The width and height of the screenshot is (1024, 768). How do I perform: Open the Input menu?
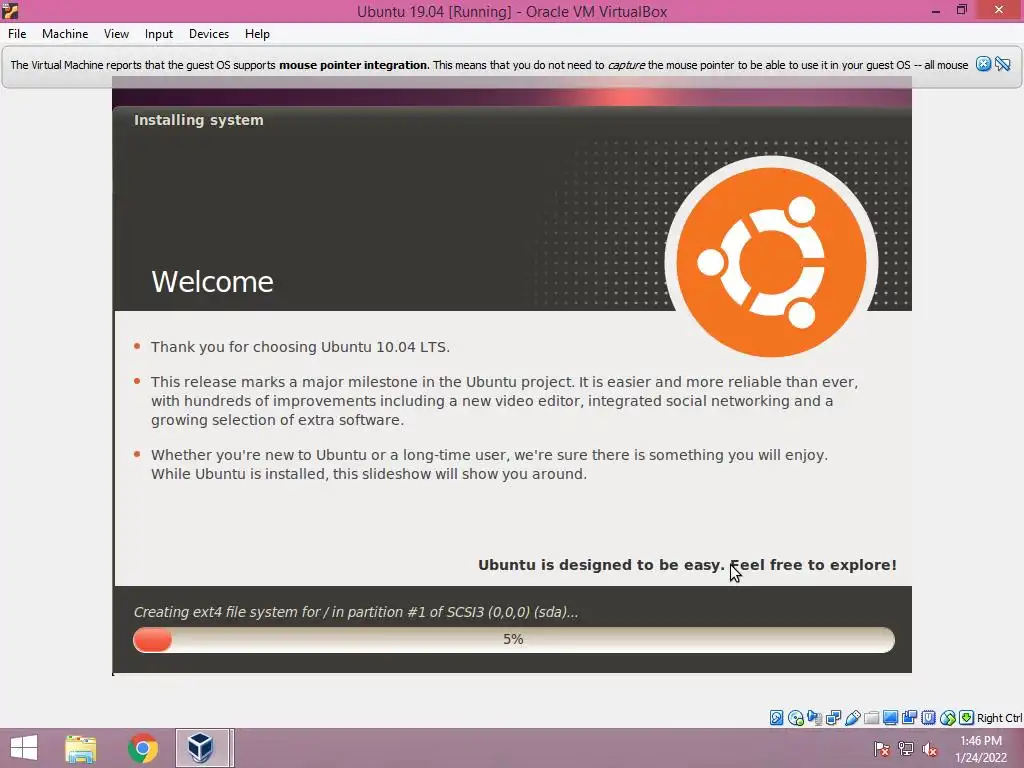[159, 34]
